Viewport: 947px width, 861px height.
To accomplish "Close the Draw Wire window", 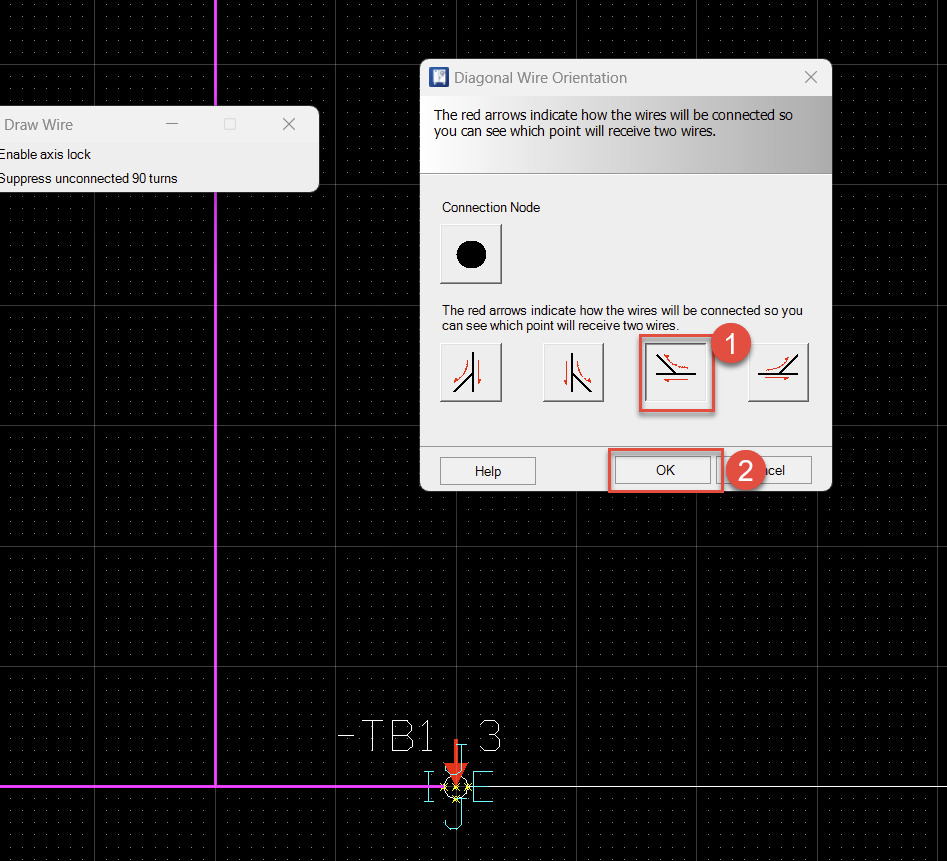I will pos(289,124).
